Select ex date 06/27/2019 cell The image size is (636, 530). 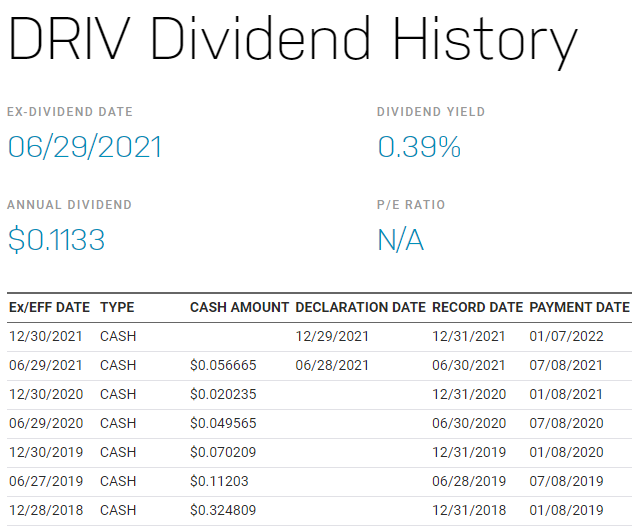pos(46,481)
